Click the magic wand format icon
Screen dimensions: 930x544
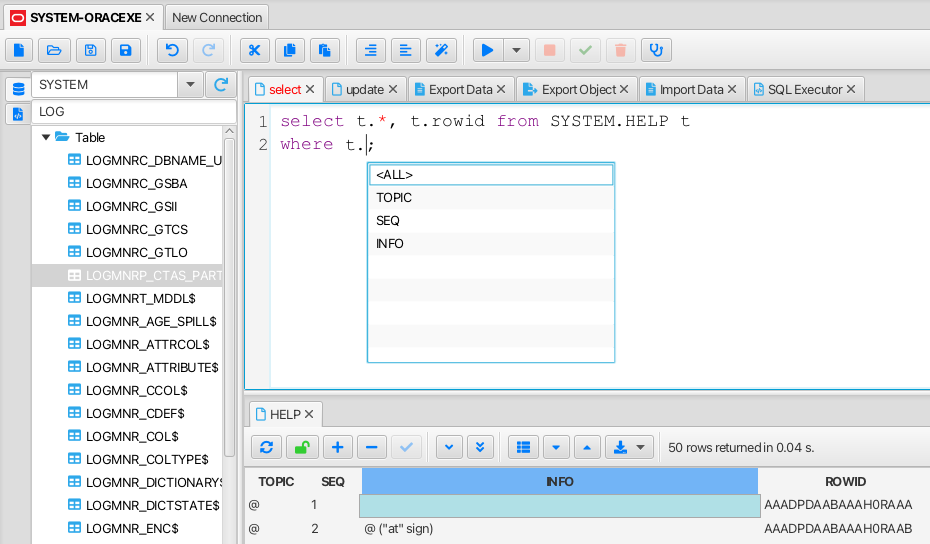441,50
